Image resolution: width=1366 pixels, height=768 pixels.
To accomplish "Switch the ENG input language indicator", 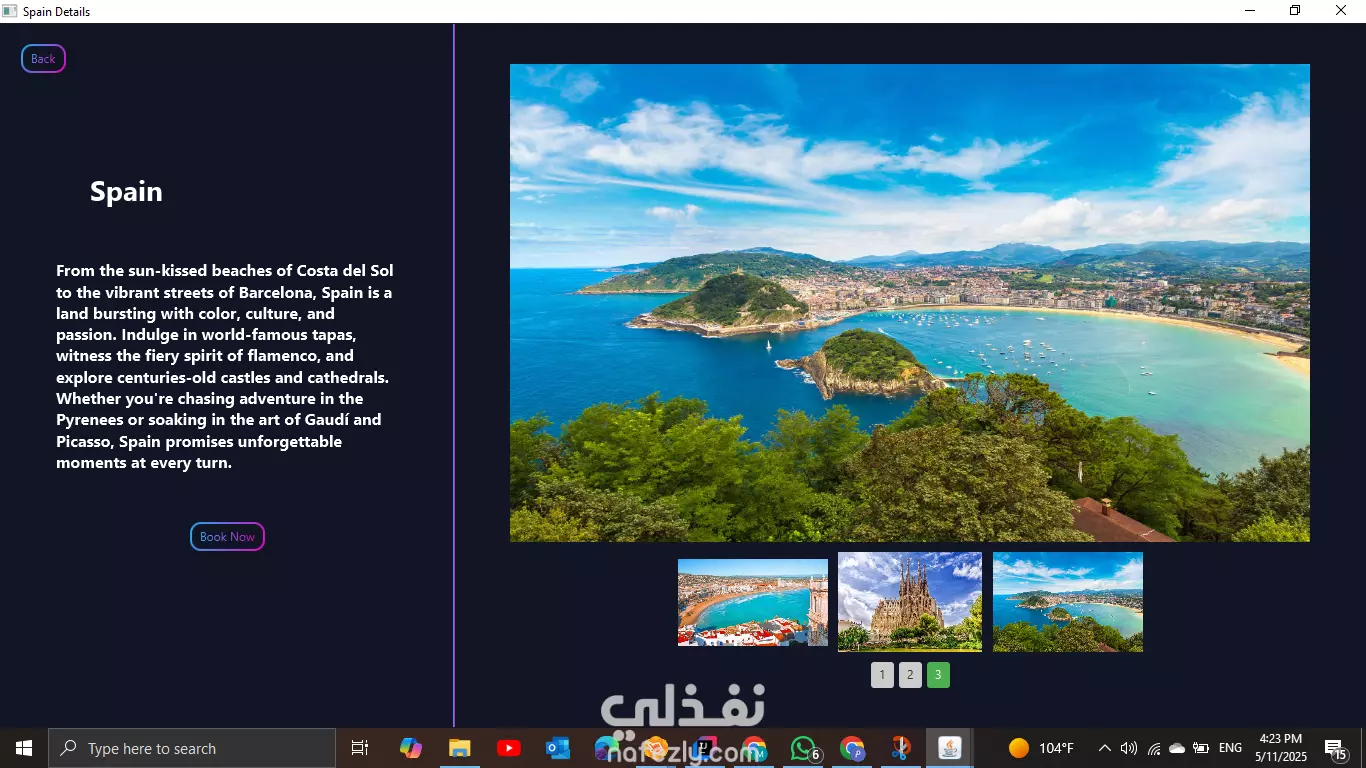I will coord(1231,748).
